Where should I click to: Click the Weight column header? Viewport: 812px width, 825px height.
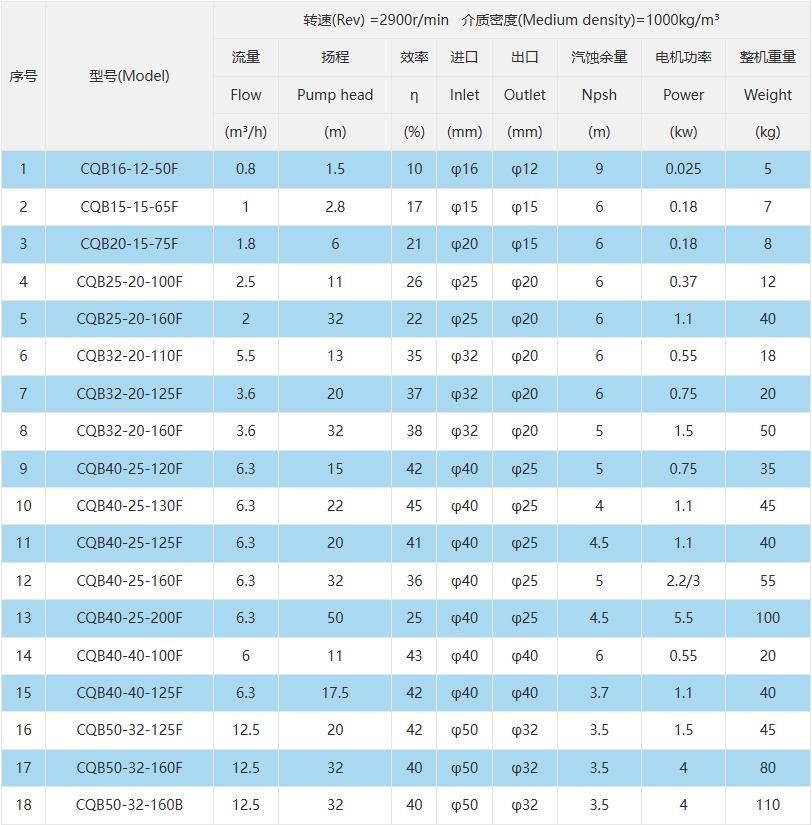tap(767, 95)
